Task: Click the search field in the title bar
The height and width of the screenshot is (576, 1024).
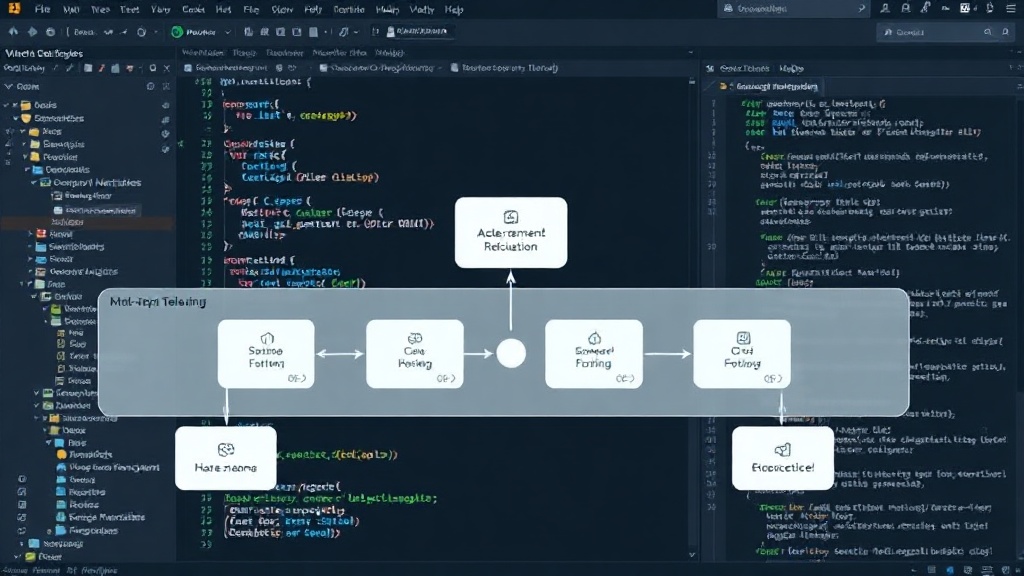Action: (794, 8)
